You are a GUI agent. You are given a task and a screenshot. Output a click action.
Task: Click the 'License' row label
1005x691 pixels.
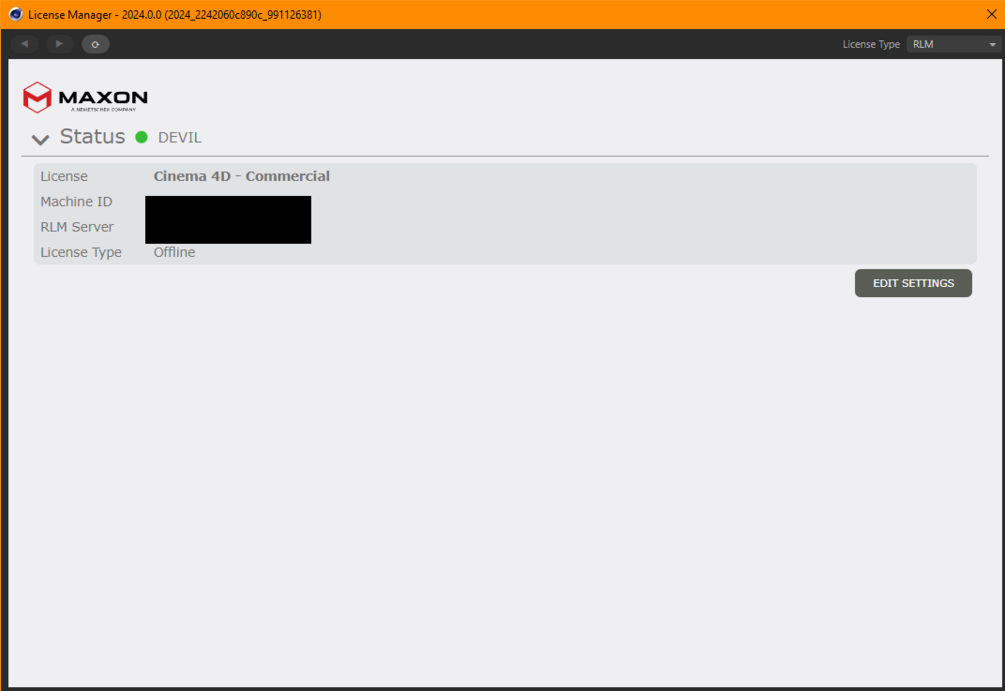[64, 176]
